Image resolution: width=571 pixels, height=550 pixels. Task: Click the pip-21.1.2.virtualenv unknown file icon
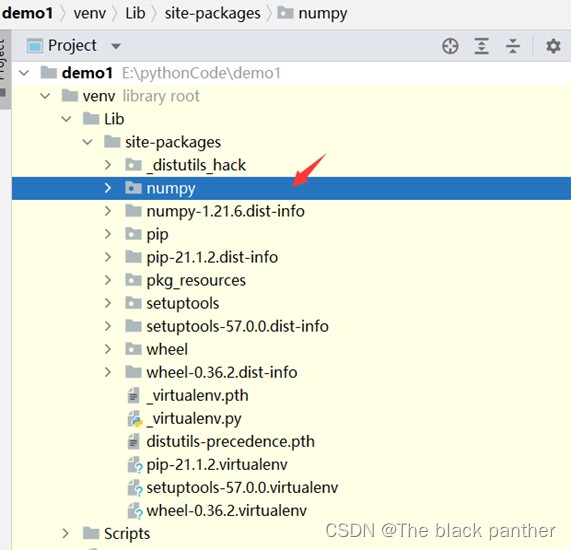[x=134, y=465]
